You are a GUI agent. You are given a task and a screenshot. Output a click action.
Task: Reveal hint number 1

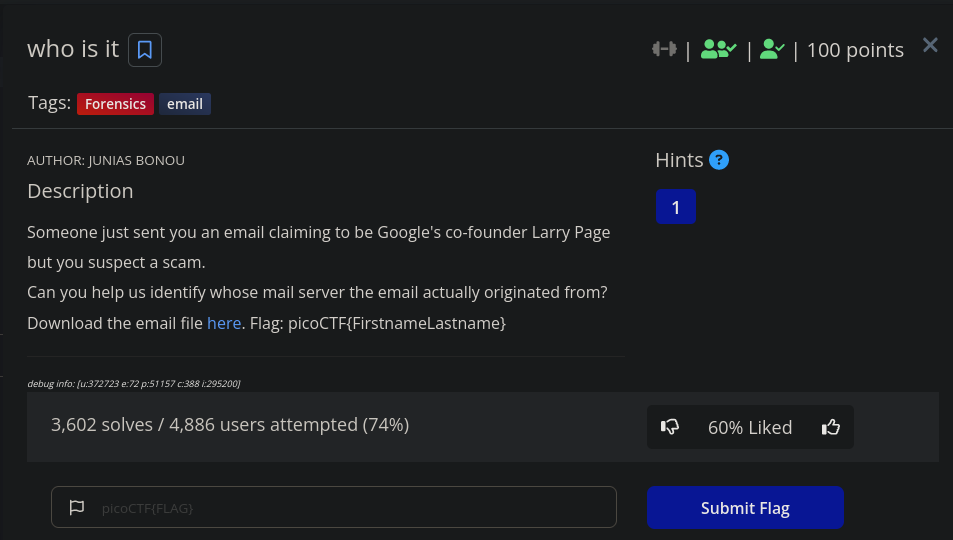(675, 207)
